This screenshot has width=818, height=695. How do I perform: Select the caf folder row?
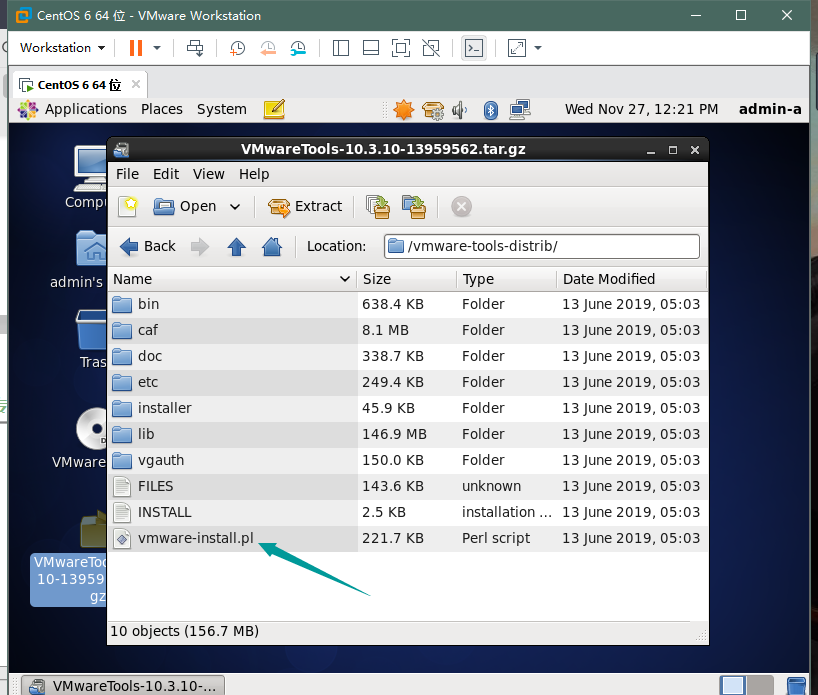tap(407, 330)
